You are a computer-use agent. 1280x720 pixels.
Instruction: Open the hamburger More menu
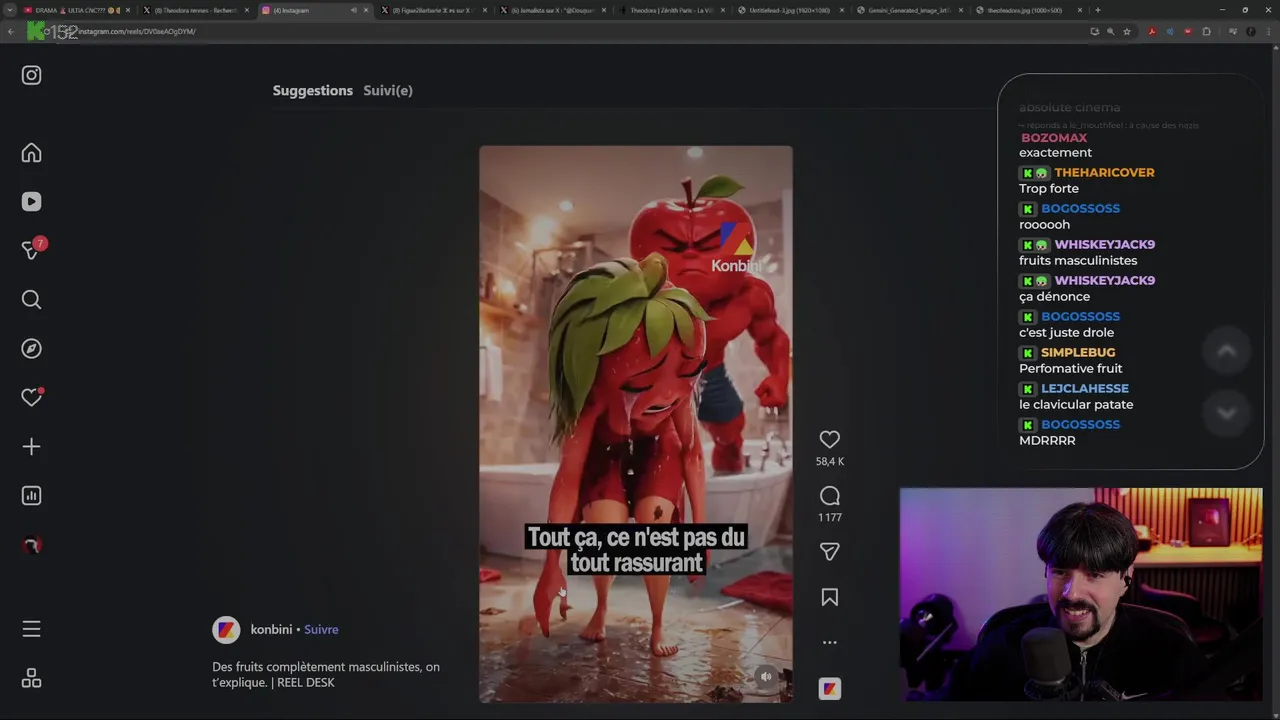pos(31,629)
